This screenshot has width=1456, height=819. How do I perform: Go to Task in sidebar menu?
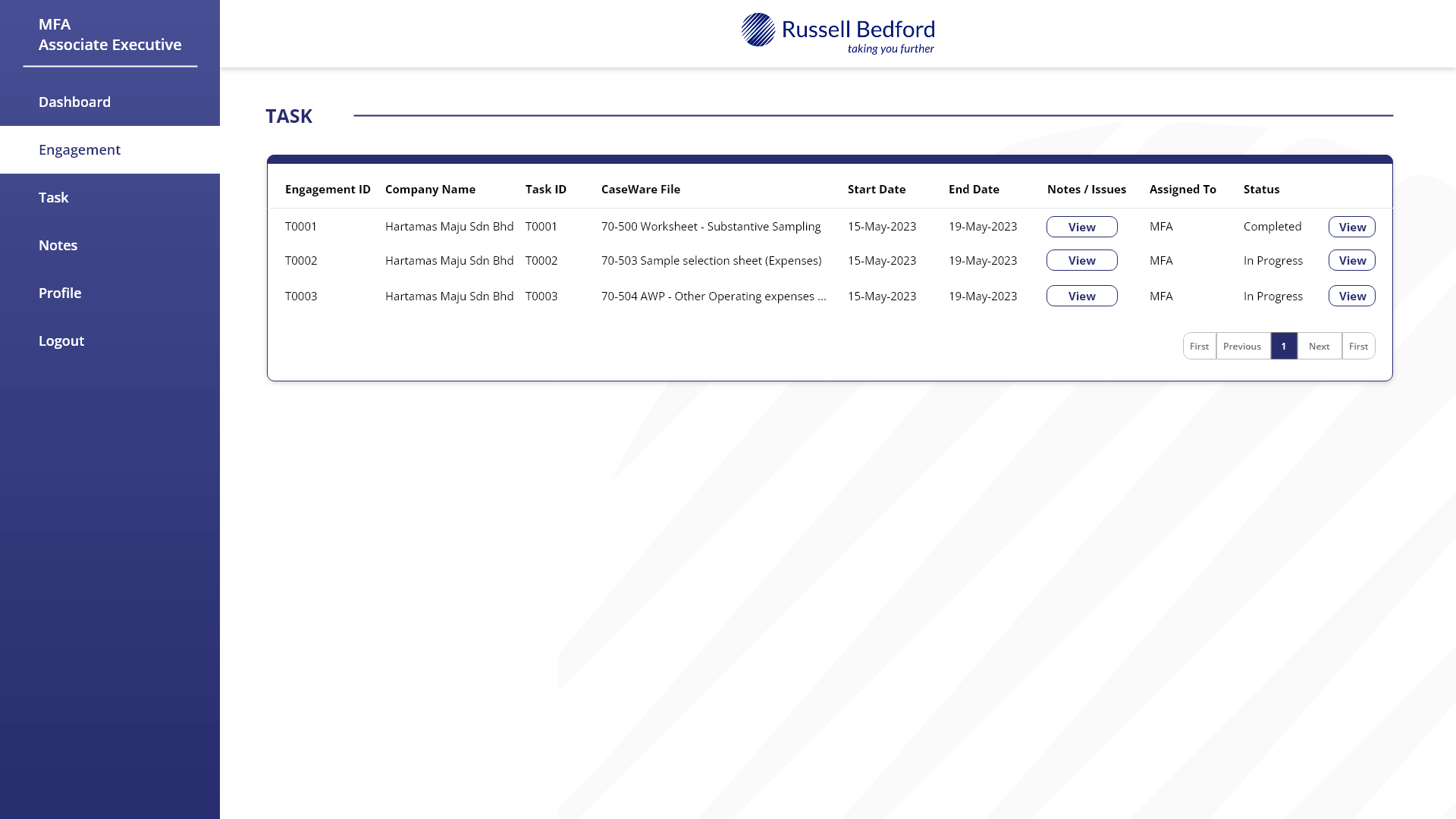(x=54, y=197)
